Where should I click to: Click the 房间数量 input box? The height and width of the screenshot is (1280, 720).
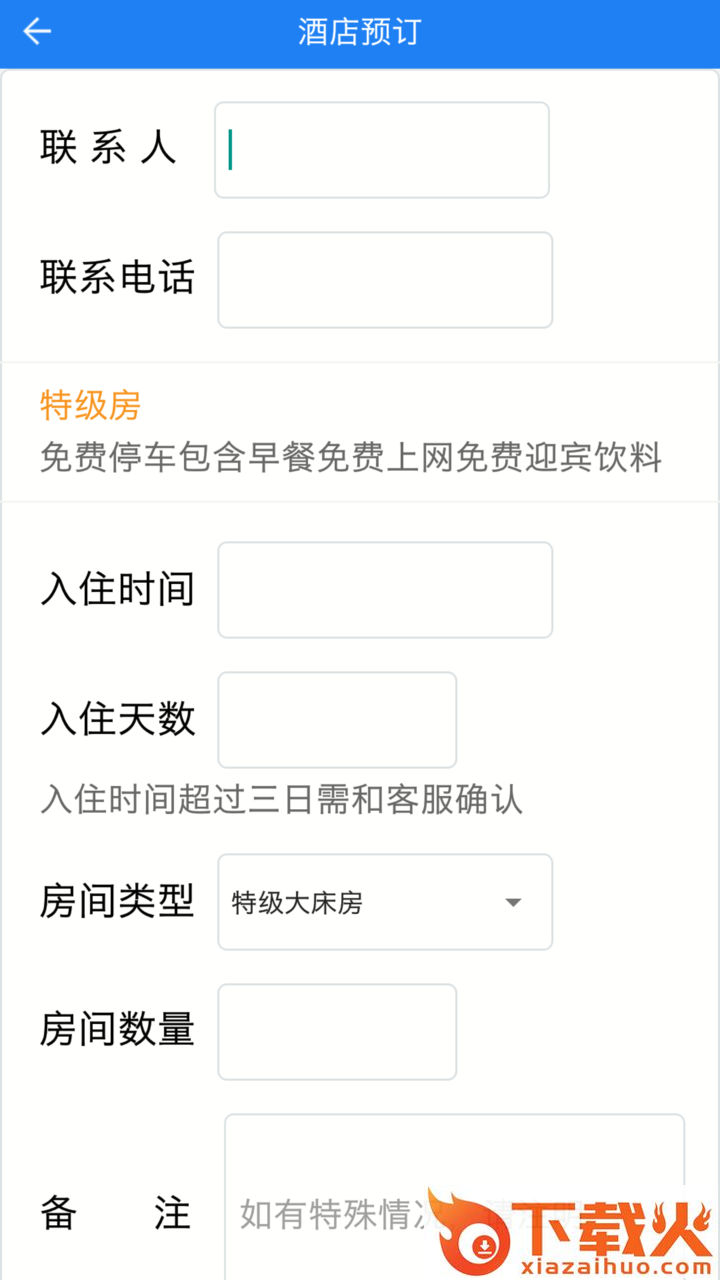click(x=337, y=1032)
